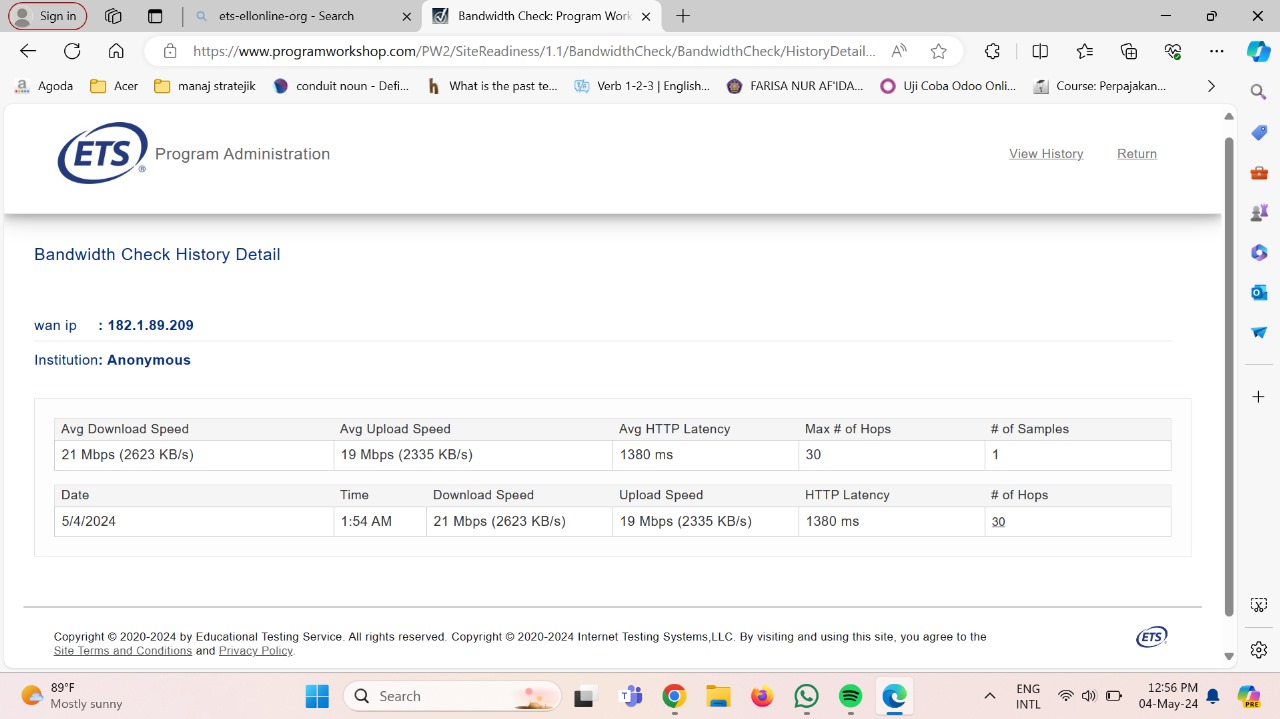Show hidden system tray icons
The image size is (1280, 719).
pyautogui.click(x=990, y=696)
